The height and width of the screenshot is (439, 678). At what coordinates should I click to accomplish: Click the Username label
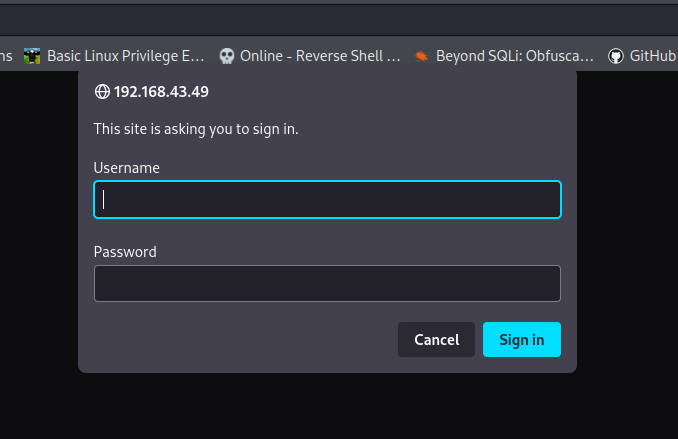tap(127, 168)
